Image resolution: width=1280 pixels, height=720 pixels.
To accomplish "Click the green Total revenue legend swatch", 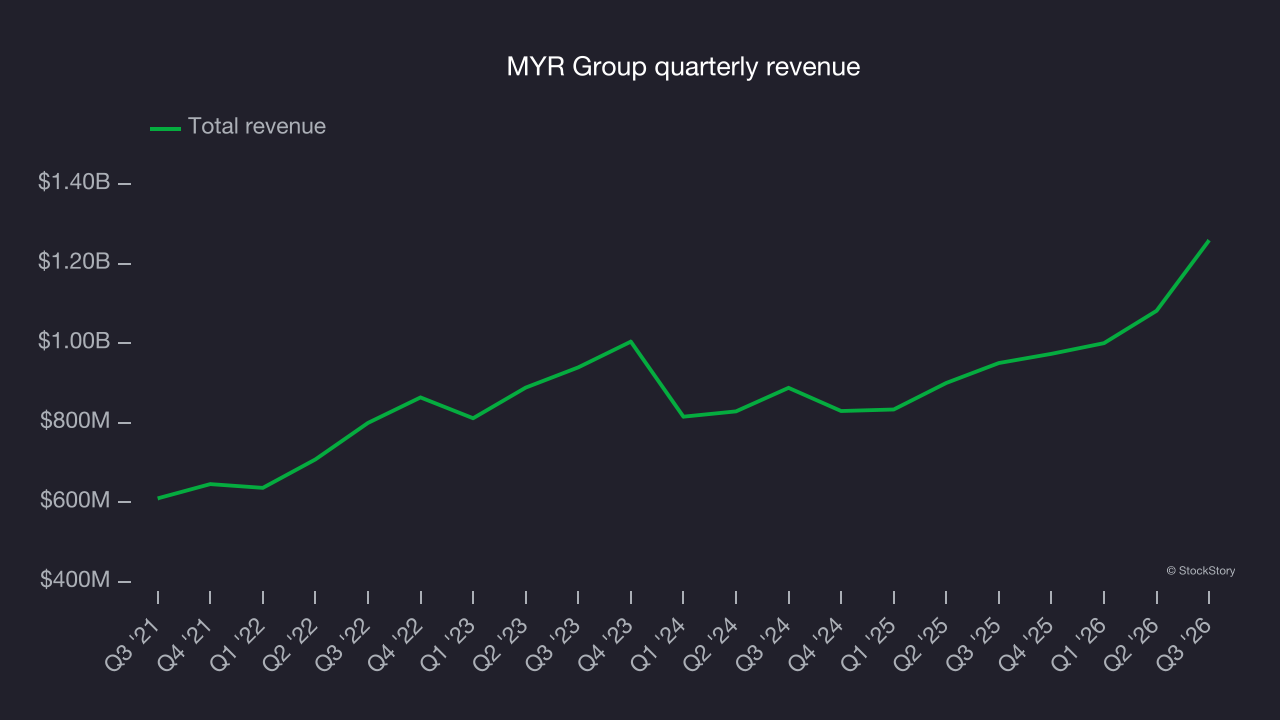I will coord(165,128).
